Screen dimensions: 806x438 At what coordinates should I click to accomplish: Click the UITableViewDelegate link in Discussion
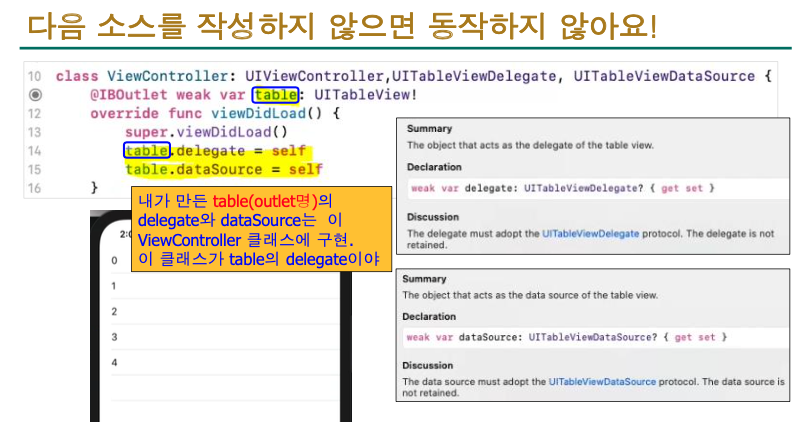tap(590, 233)
